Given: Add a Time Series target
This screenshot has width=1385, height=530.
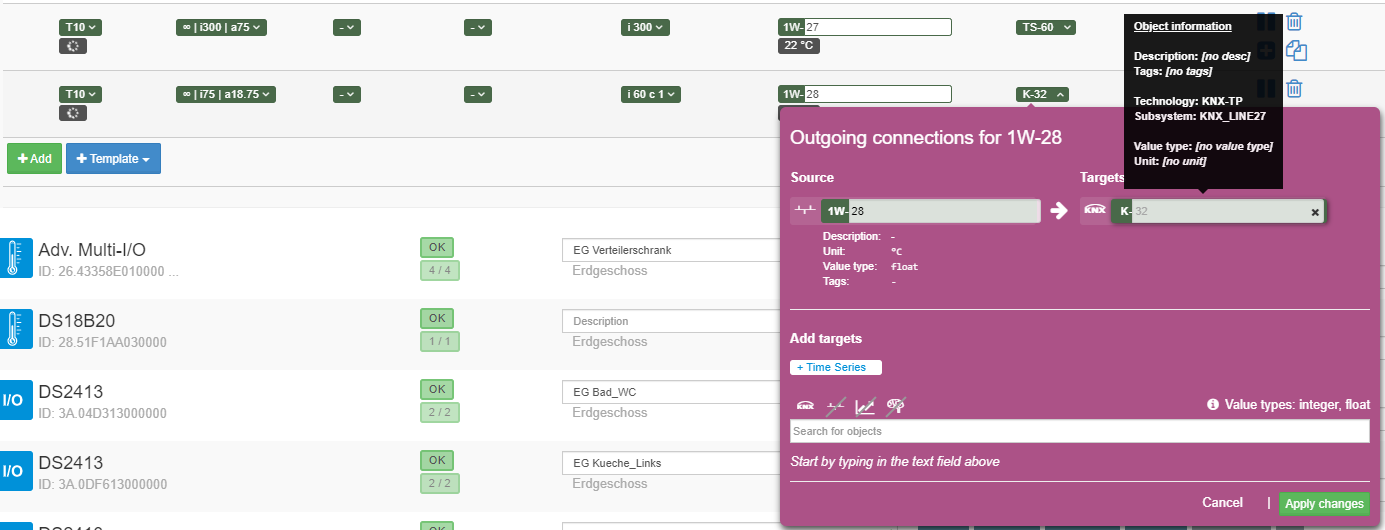Looking at the screenshot, I should coord(836,367).
